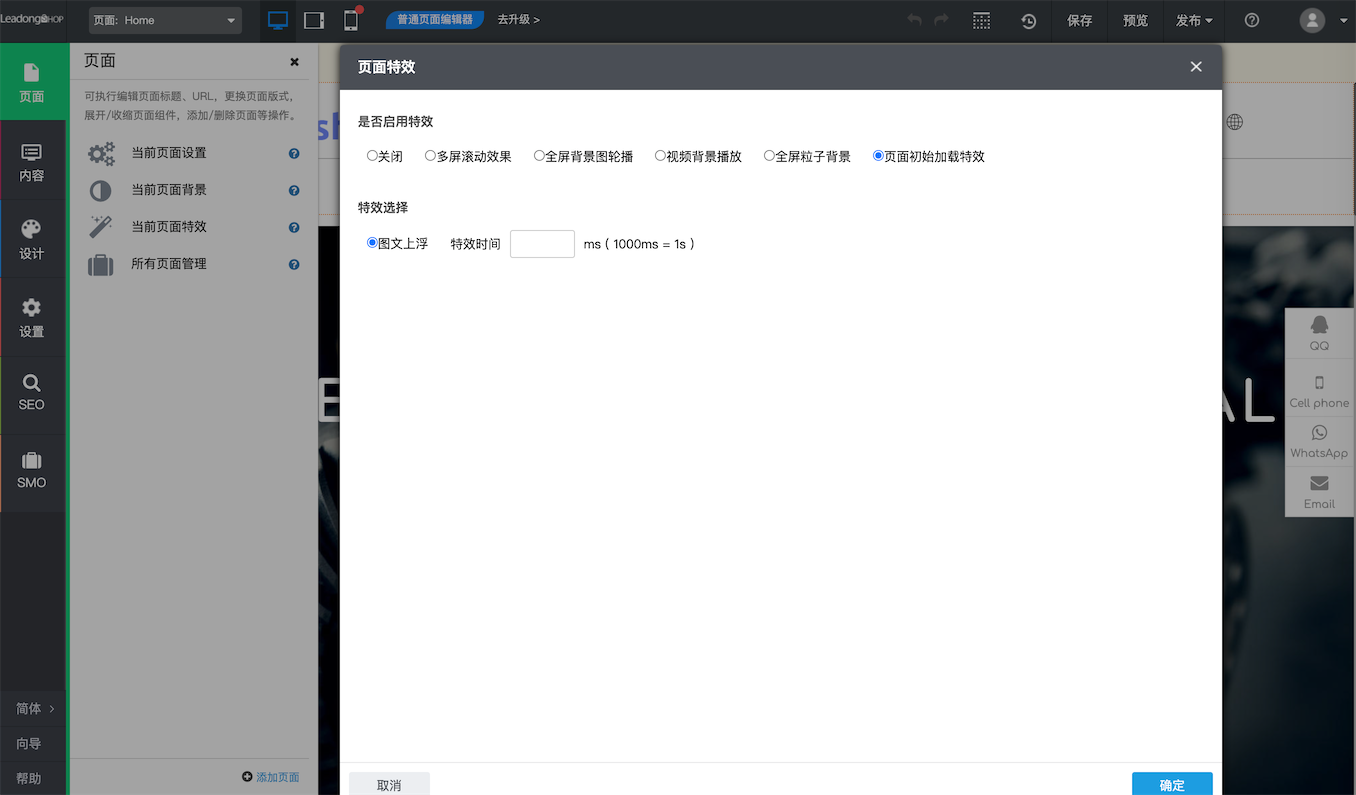Click the QQ bell icon on the right
The image size is (1356, 795).
point(1318,326)
